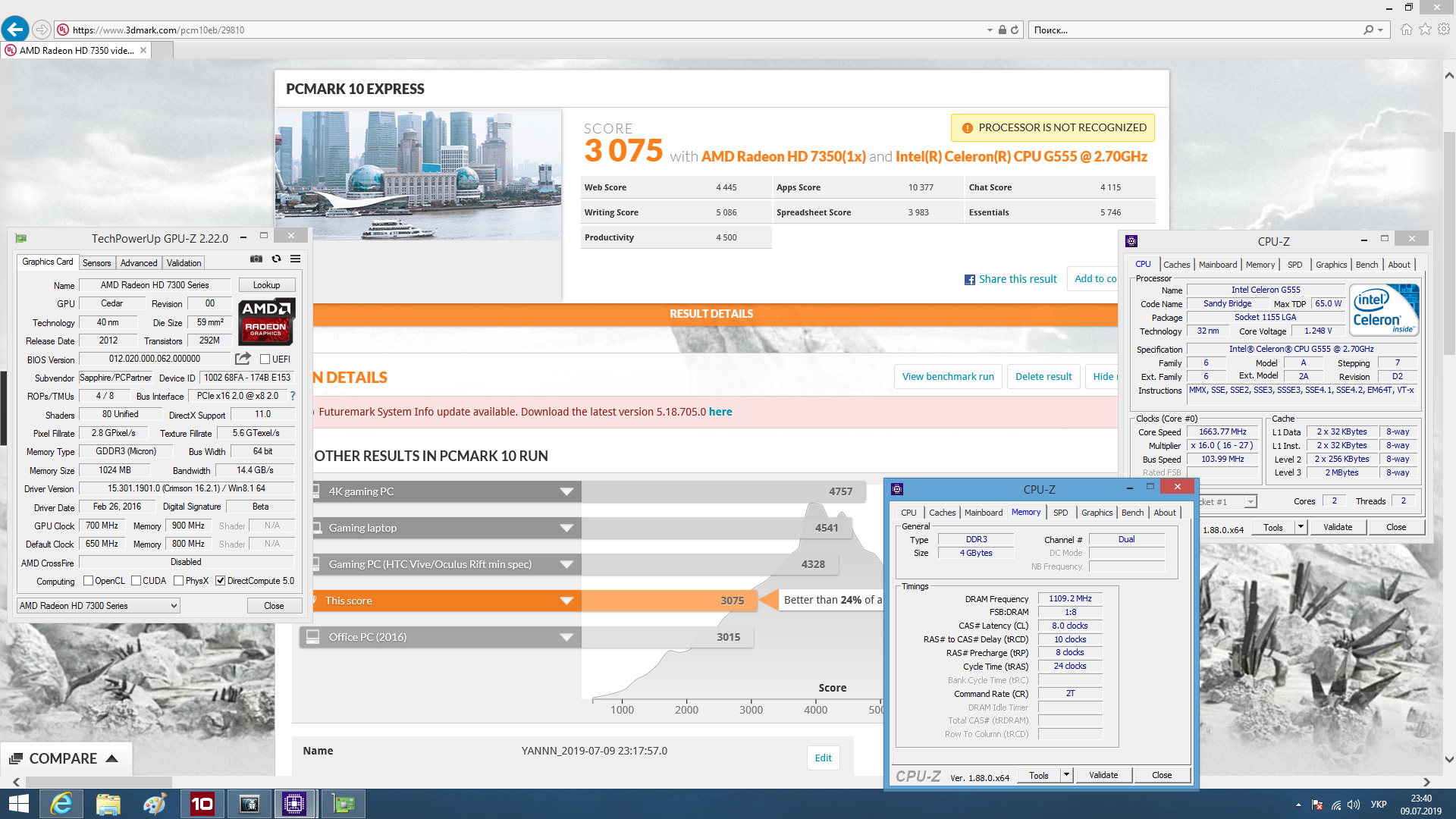Click volume speaker icon in system tray
1456x819 pixels.
(x=1354, y=805)
